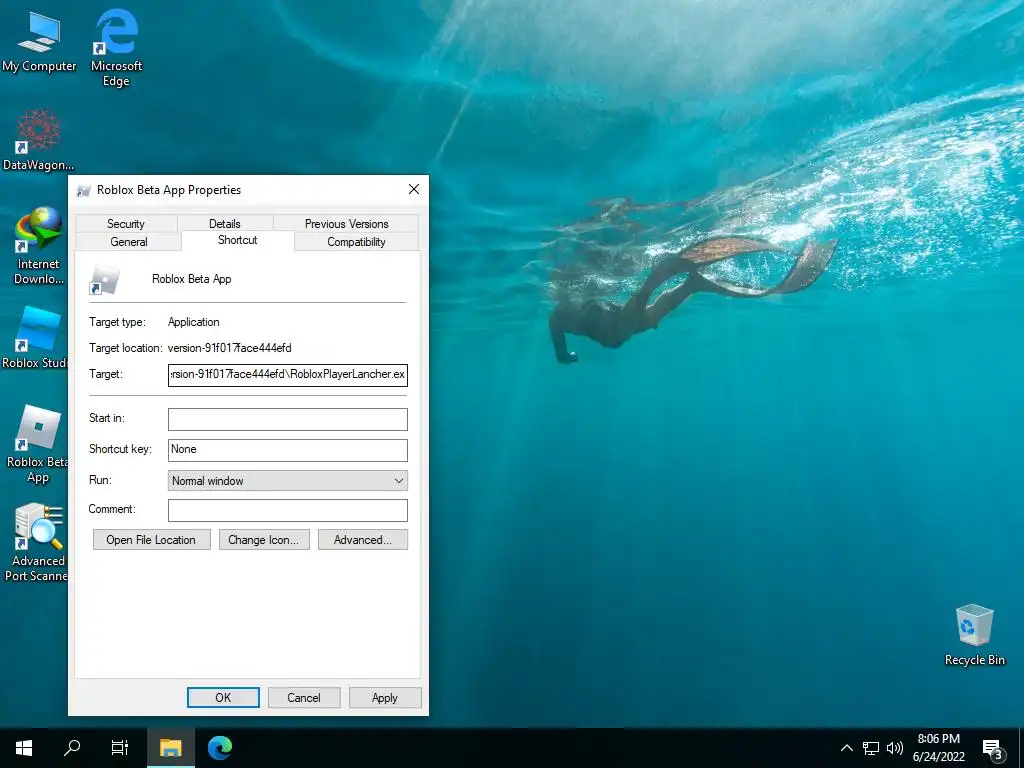
Task: Click the Roblox shortcut icon in properties dialog
Action: (x=104, y=280)
